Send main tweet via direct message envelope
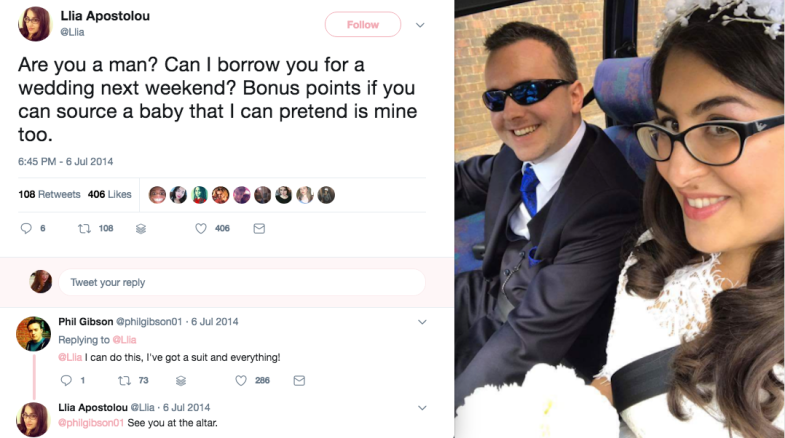785x438 pixels. tap(259, 229)
